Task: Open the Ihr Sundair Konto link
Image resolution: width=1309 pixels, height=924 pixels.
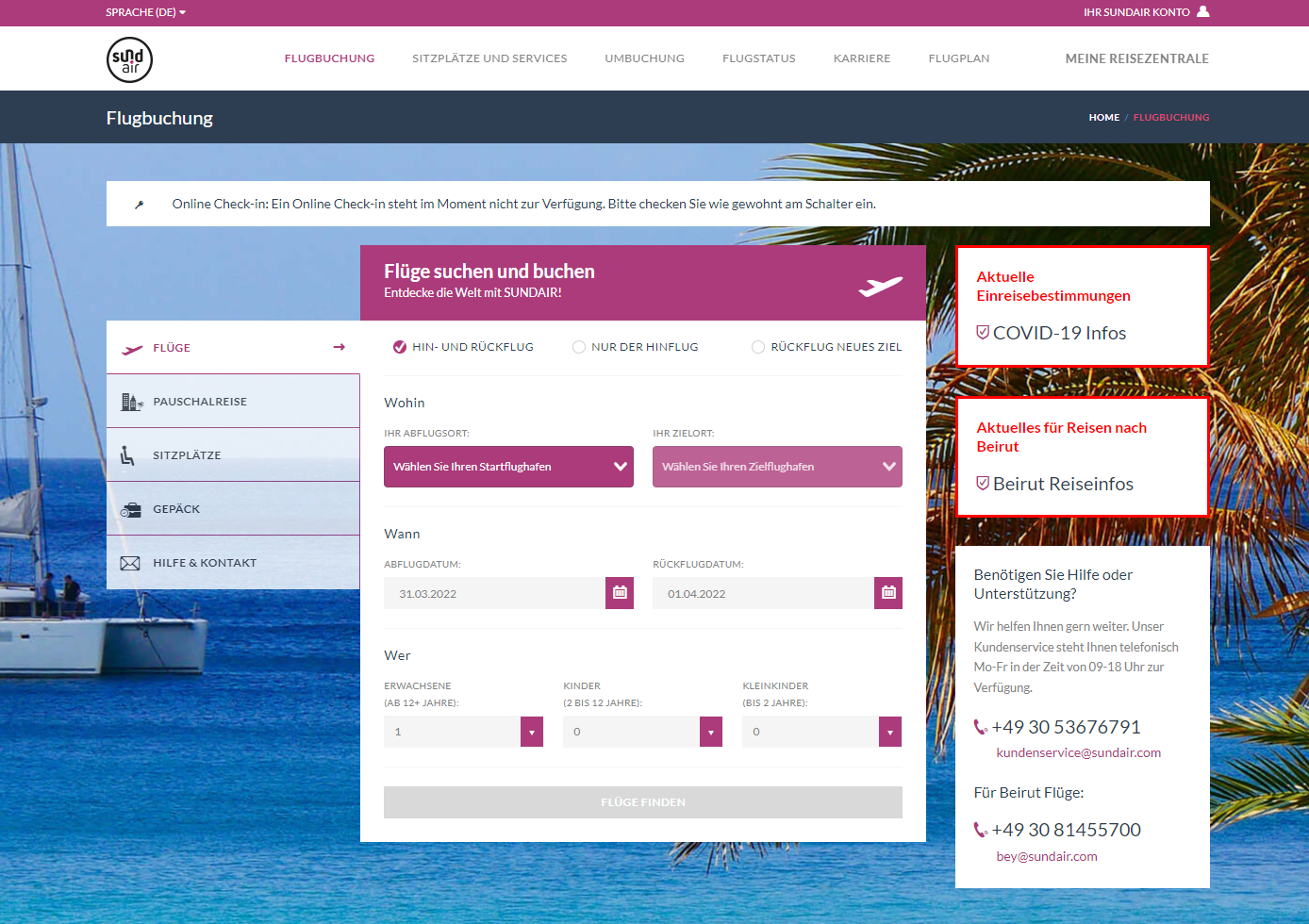Action: click(x=1136, y=12)
